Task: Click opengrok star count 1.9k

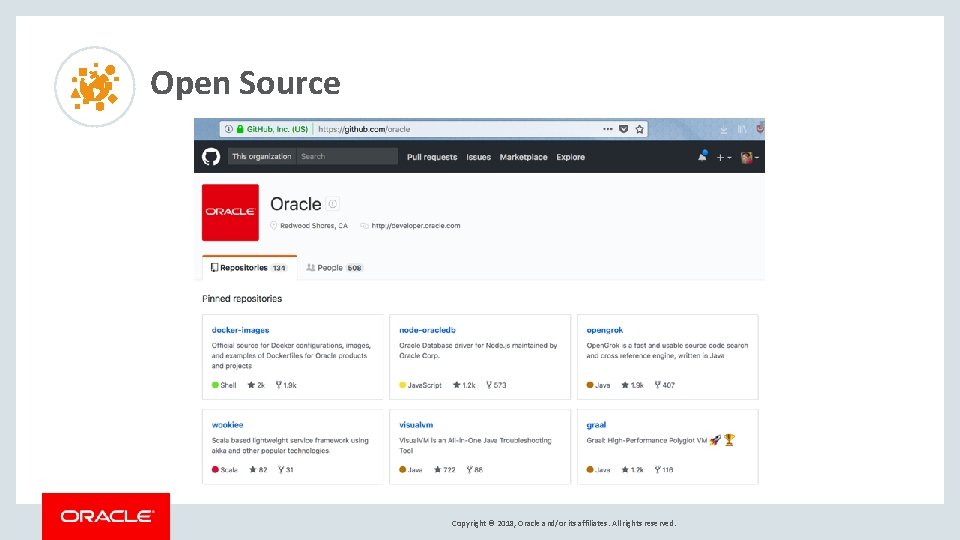Action: 632,385
